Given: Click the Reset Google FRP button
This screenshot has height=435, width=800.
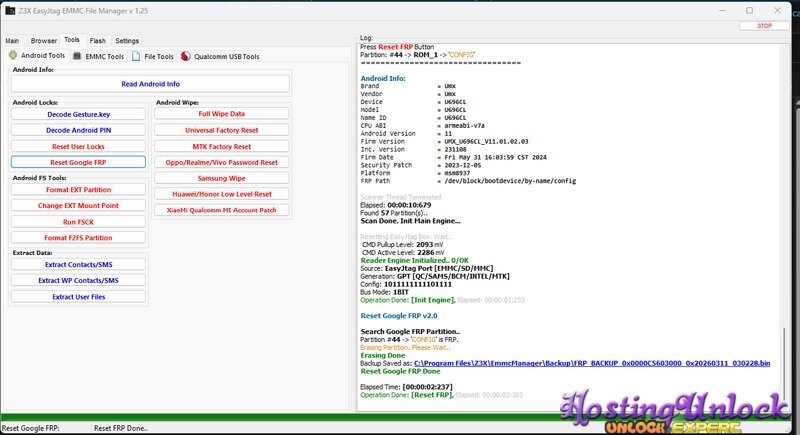Looking at the screenshot, I should tap(78, 162).
